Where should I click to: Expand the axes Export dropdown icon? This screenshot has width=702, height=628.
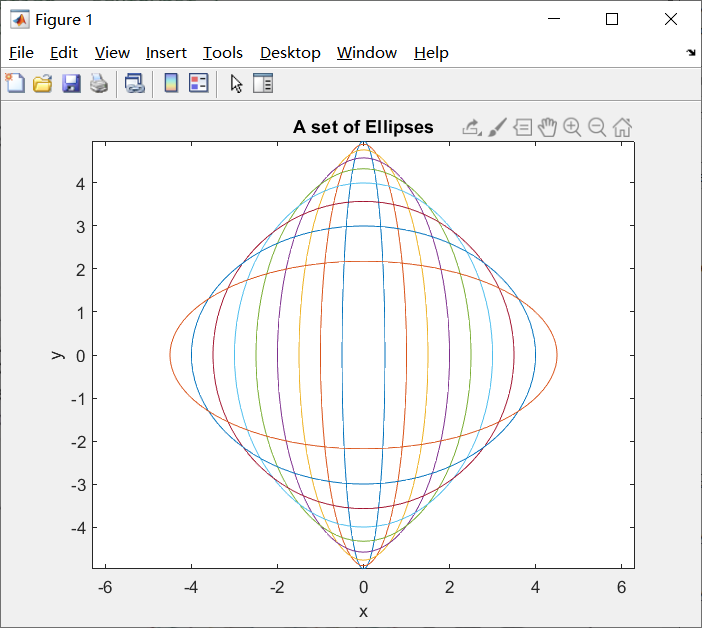point(472,128)
